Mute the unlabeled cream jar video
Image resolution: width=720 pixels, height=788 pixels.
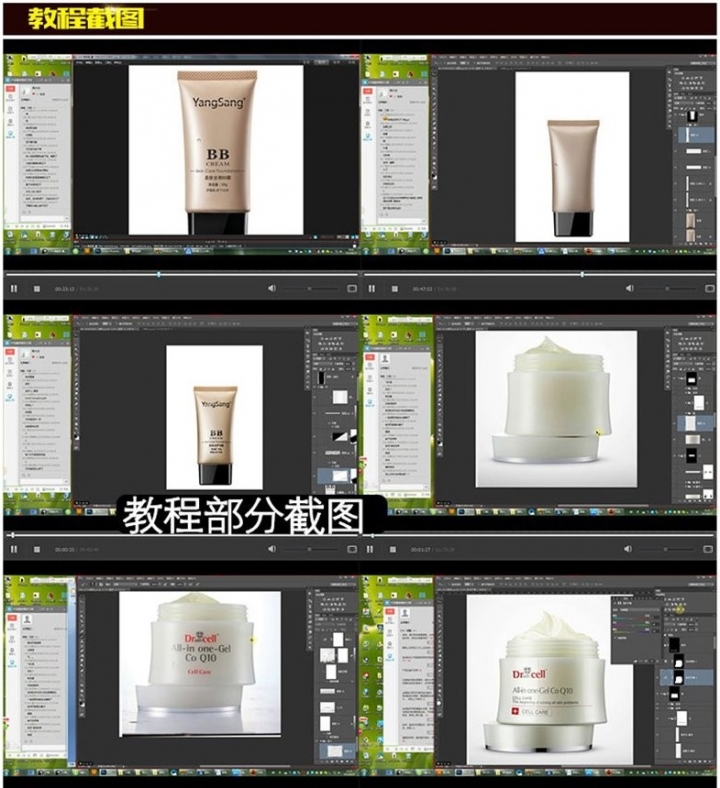pyautogui.click(x=630, y=550)
